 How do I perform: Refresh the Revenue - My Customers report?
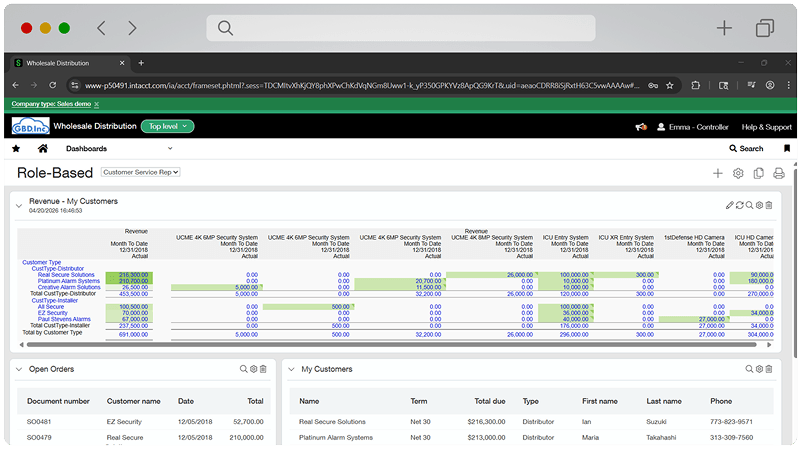(x=739, y=205)
